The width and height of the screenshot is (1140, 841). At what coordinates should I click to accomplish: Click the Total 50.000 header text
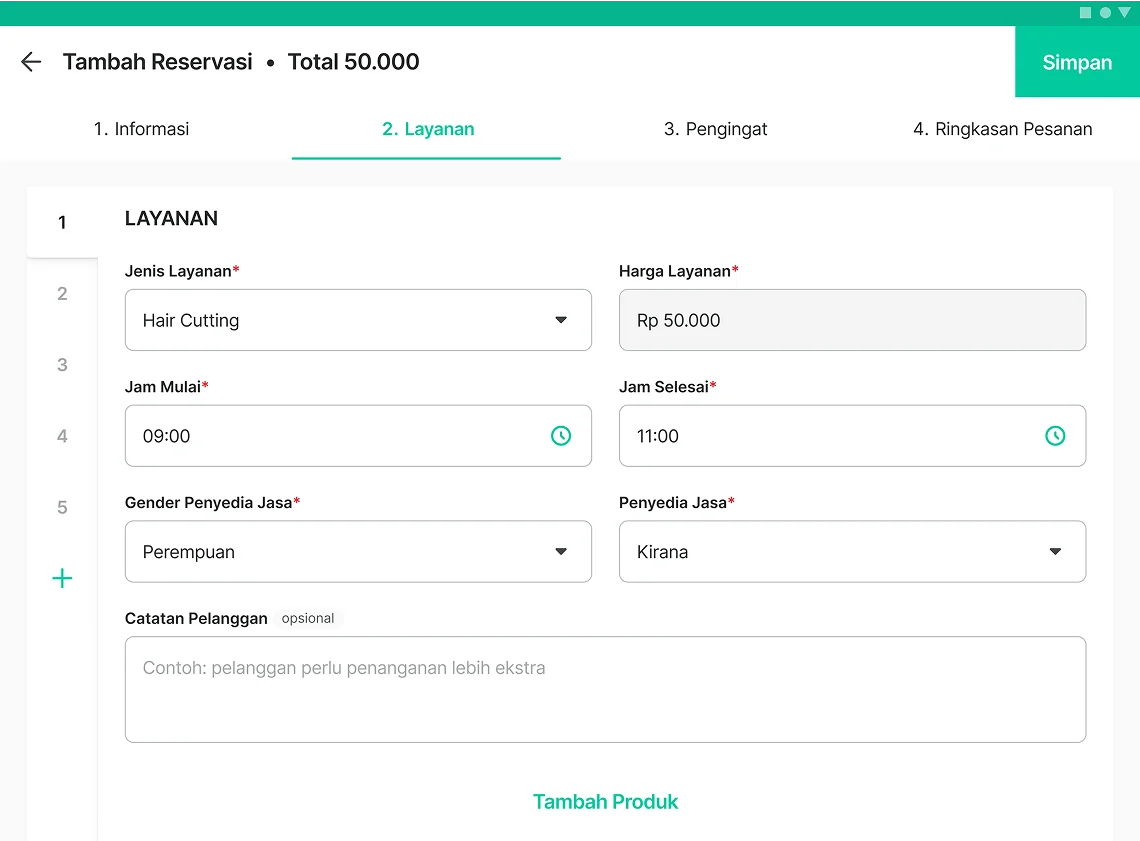(x=353, y=62)
